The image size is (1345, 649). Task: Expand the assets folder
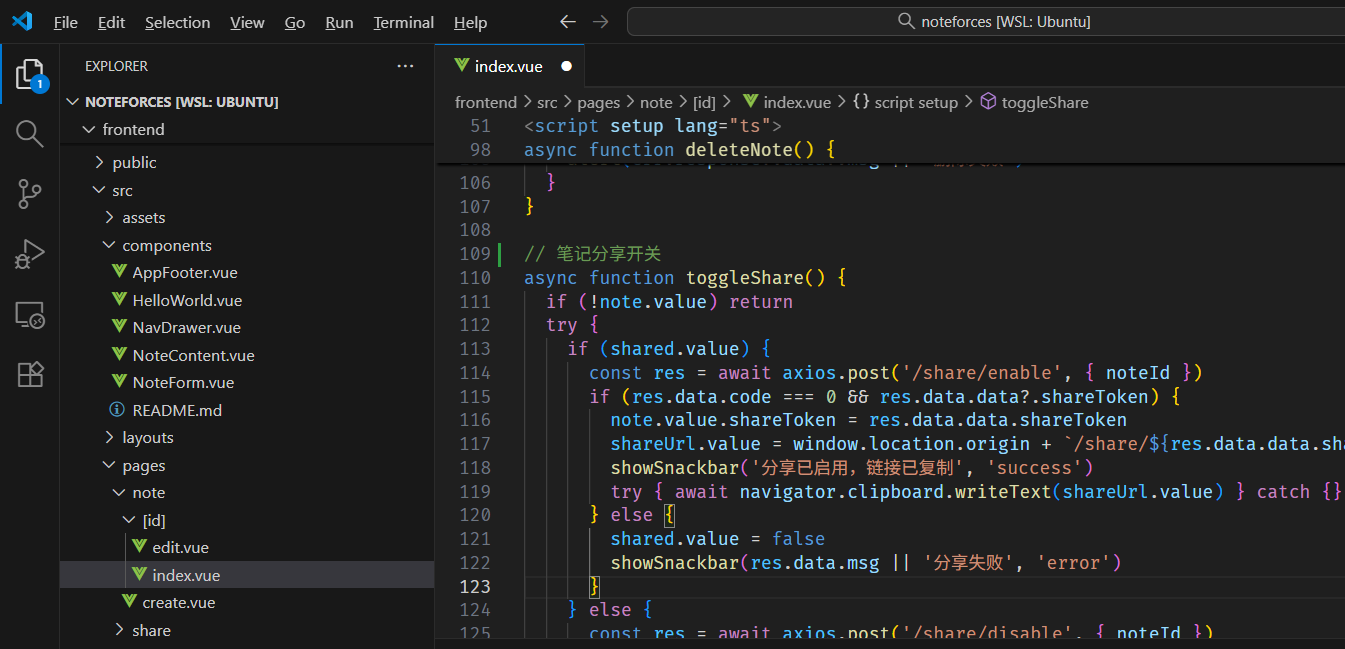pyautogui.click(x=143, y=218)
